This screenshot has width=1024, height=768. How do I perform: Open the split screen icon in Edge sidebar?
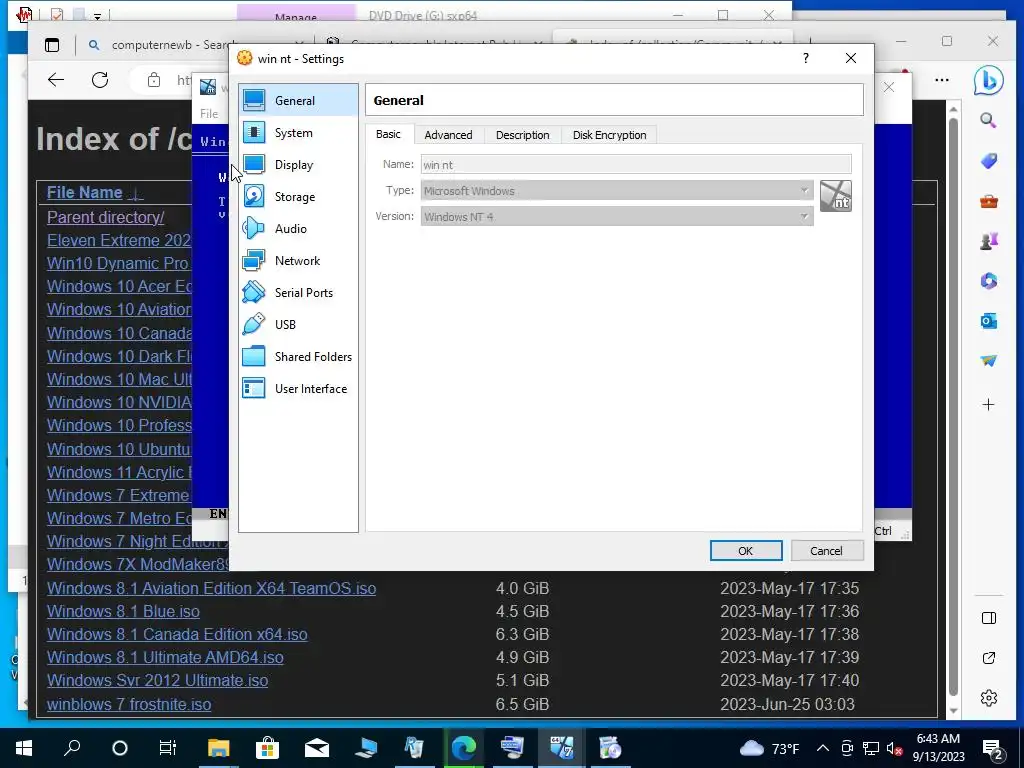point(989,618)
